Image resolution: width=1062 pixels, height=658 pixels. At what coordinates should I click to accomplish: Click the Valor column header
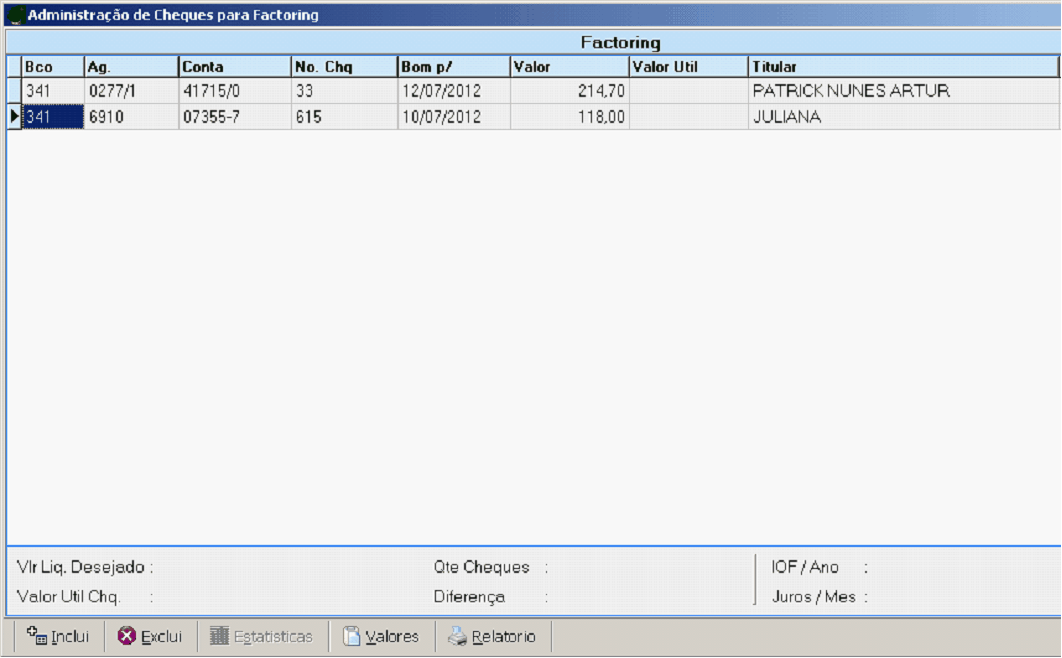point(568,67)
